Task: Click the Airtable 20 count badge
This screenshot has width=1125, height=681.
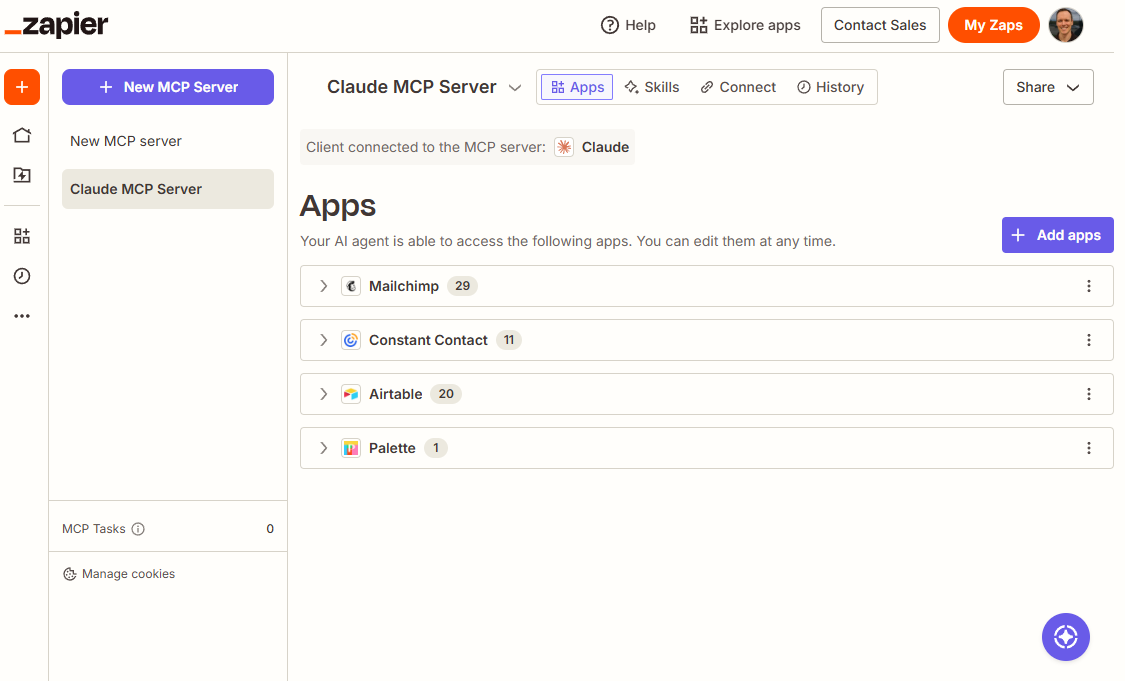Action: pyautogui.click(x=446, y=394)
